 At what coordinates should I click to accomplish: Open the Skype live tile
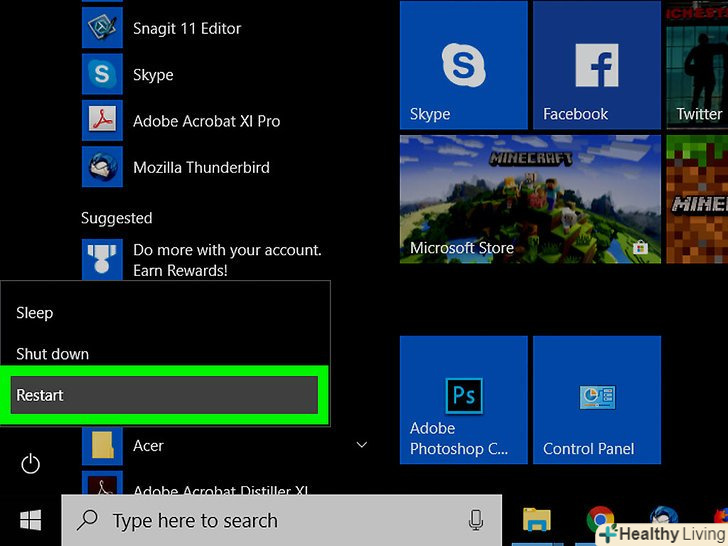click(x=463, y=65)
